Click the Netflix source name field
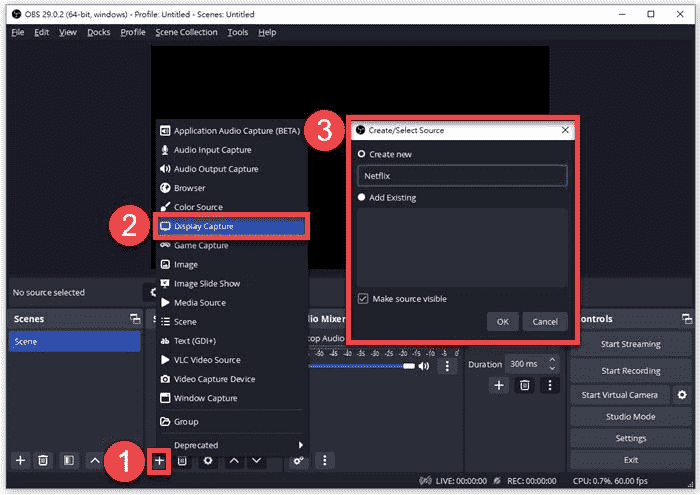700x495 pixels. point(462,175)
